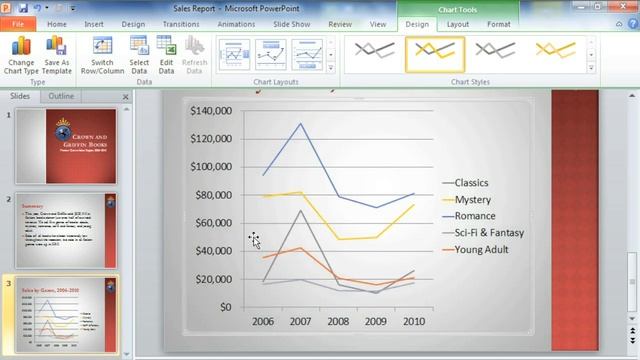This screenshot has height=360, width=640.
Task: Open Customize Quick Access Toolbar dropdown
Action: click(73, 8)
